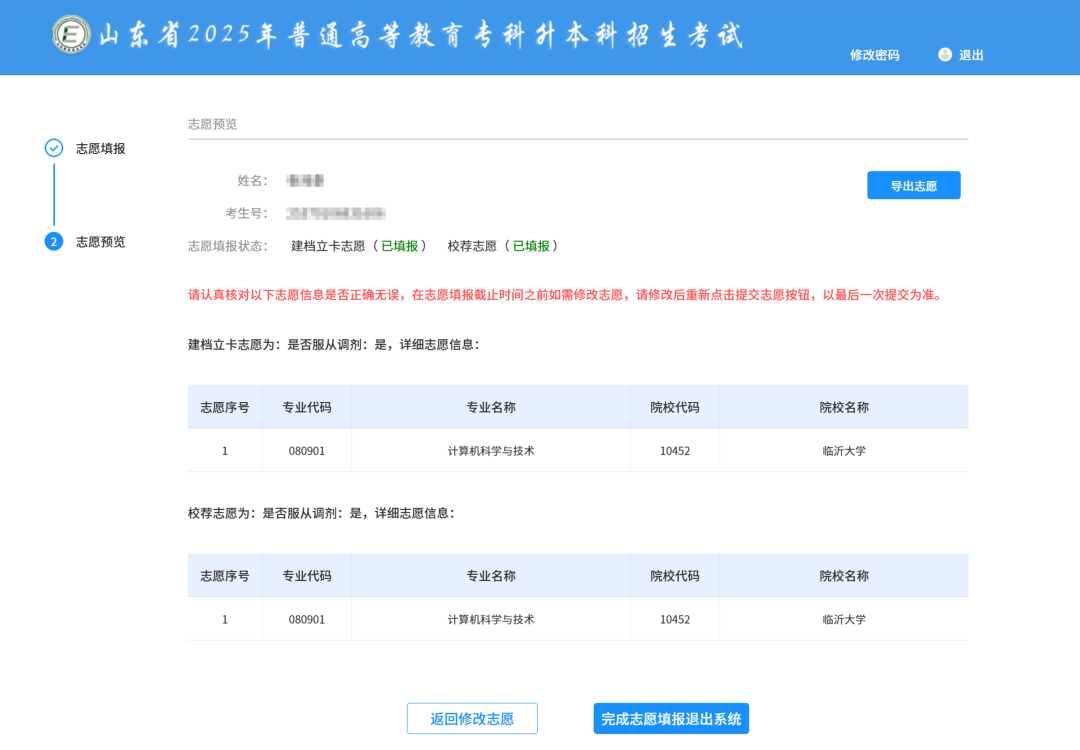Select the 计算机科学与技术 entry in first table
This screenshot has width=1080, height=750.
pyautogui.click(x=489, y=450)
